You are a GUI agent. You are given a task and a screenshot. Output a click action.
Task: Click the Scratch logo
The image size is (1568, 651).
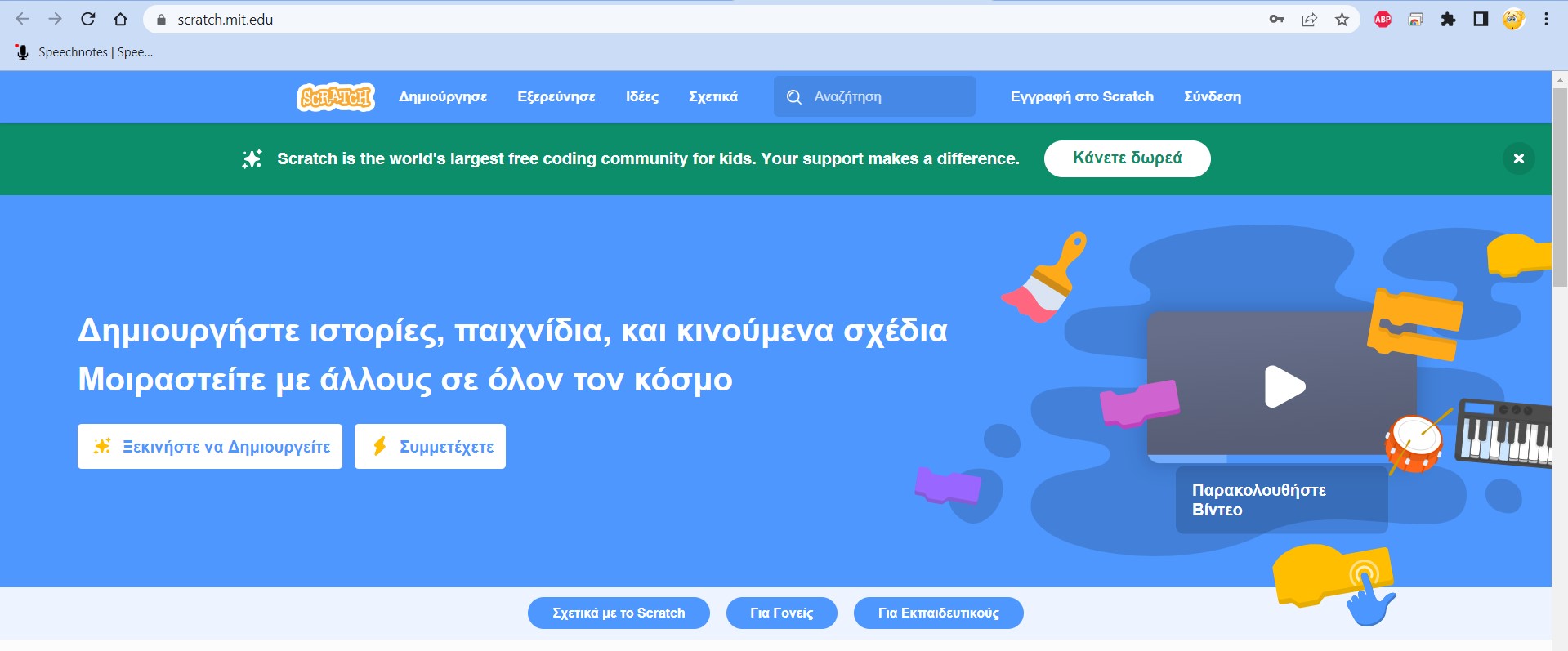(336, 96)
